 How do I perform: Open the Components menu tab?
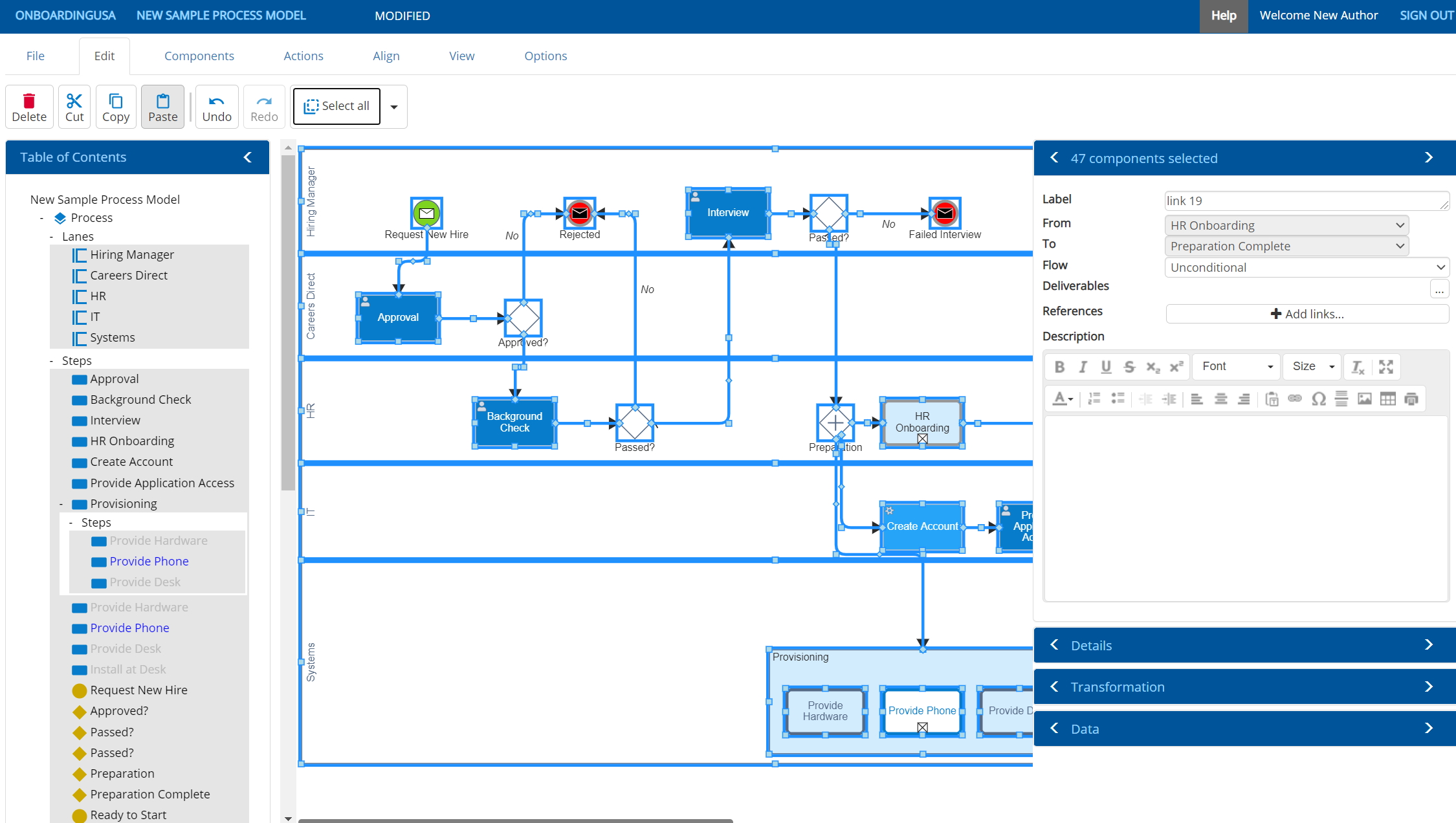tap(199, 56)
